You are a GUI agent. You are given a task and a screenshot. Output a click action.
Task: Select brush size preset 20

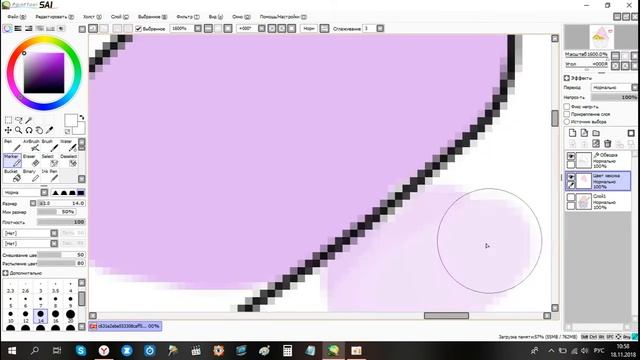pos(70,316)
